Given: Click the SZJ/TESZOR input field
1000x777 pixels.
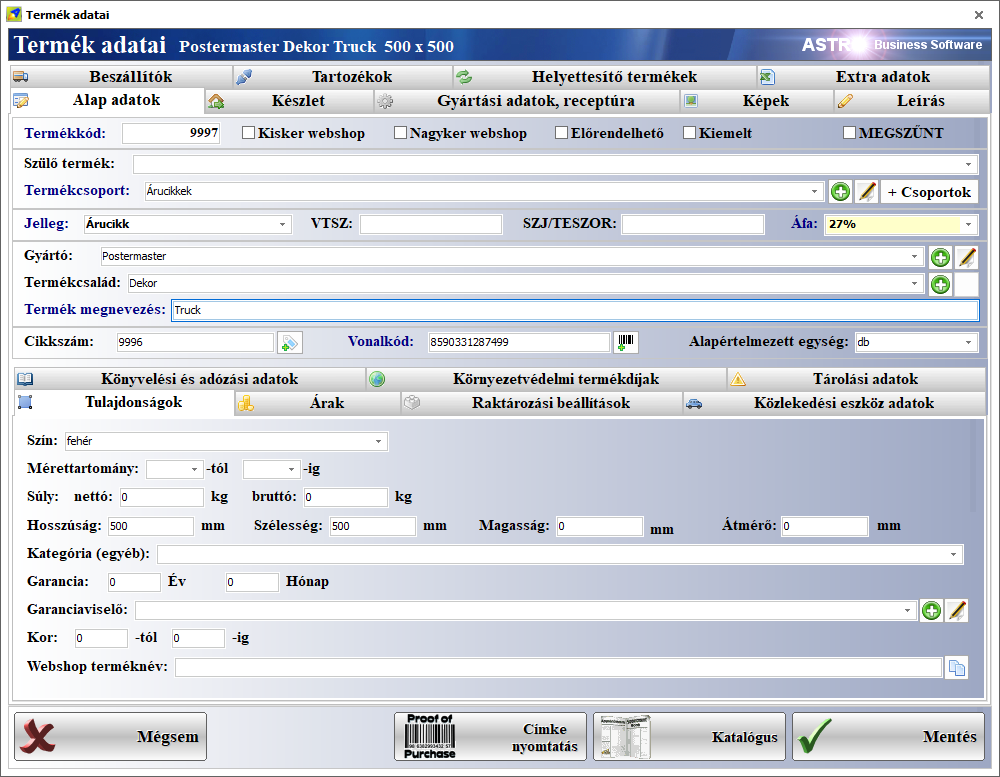Looking at the screenshot, I should tap(693, 225).
